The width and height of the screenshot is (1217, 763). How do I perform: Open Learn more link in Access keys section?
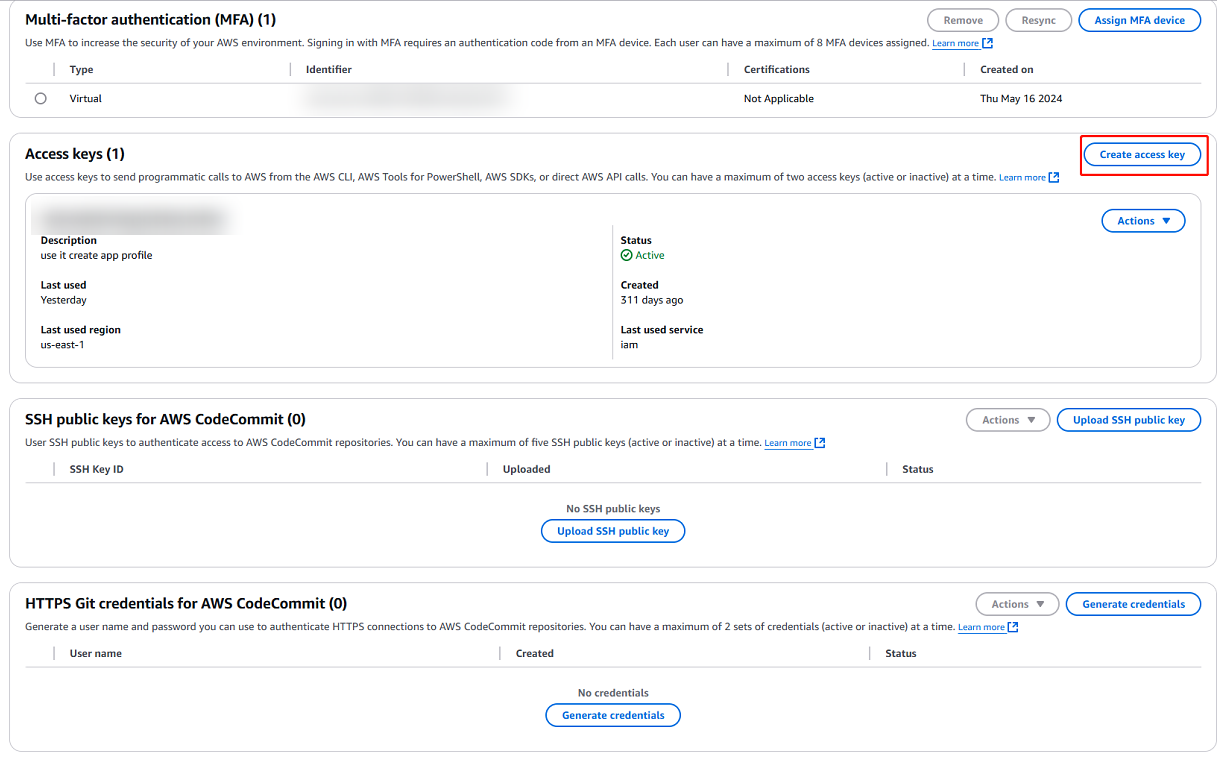(1021, 178)
